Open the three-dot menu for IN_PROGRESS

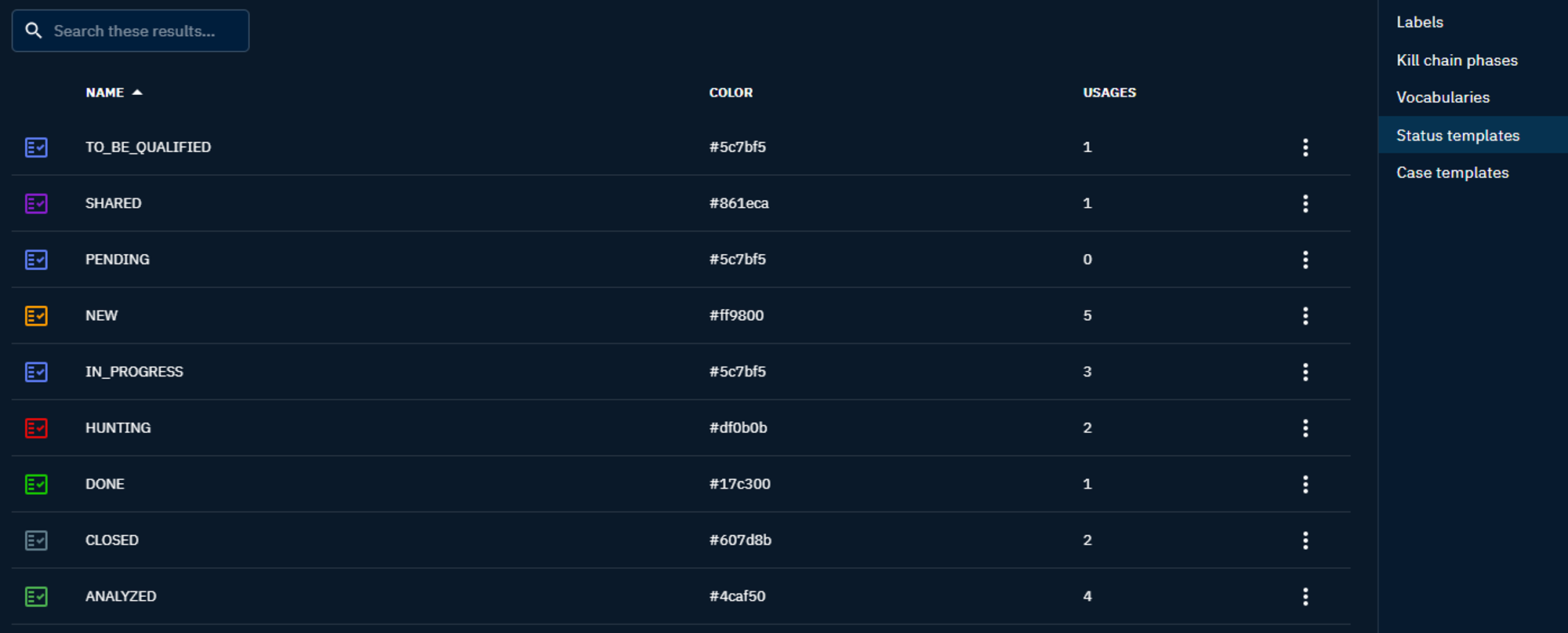[x=1305, y=372]
